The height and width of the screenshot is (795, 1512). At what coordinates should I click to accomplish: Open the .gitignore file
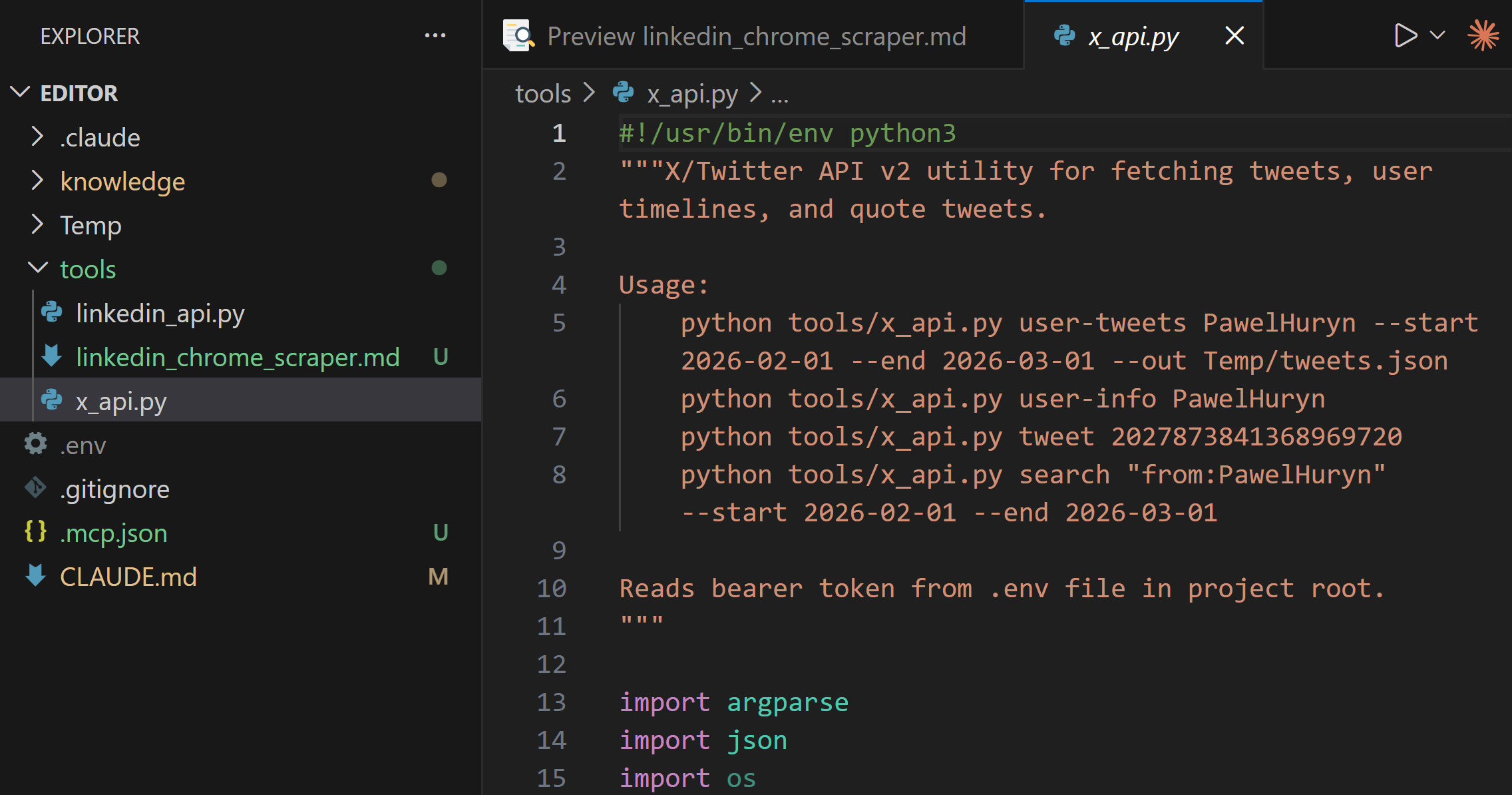[x=114, y=489]
